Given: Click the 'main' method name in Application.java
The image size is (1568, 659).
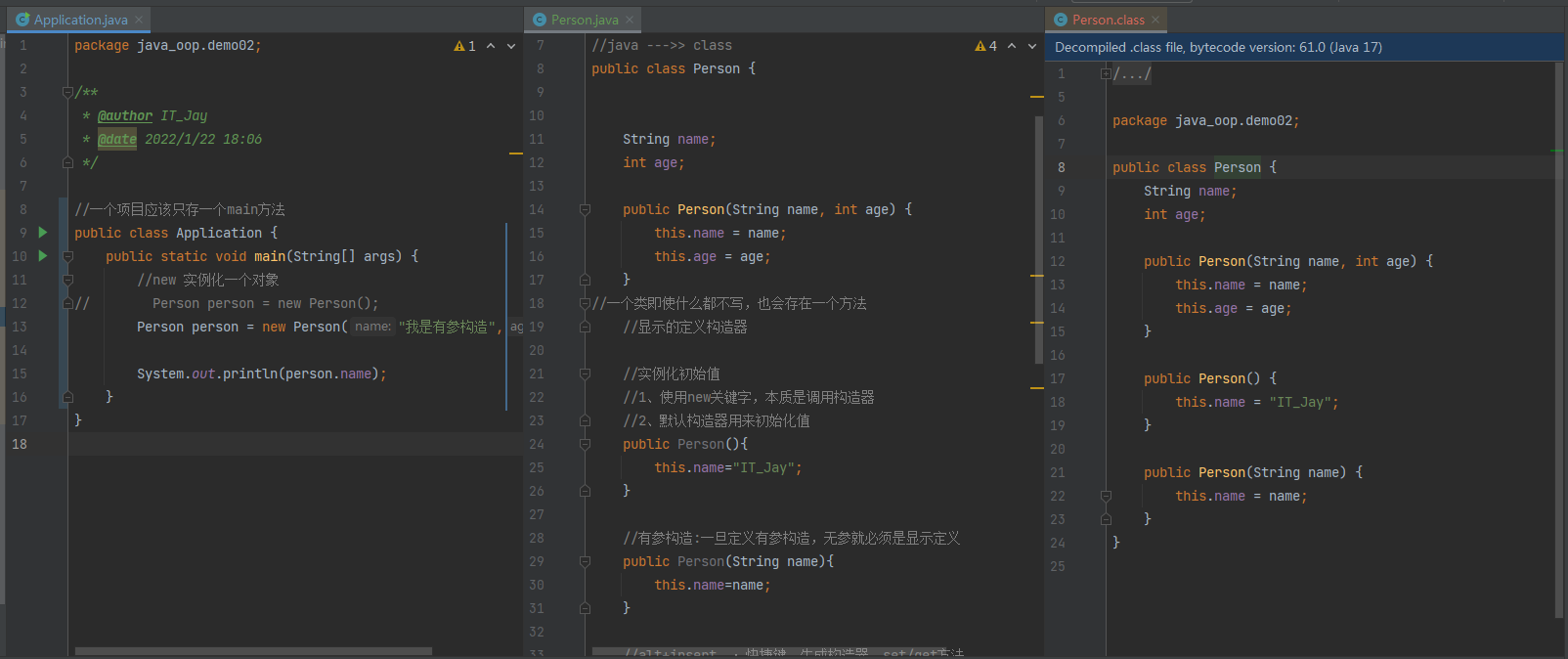Looking at the screenshot, I should (270, 256).
